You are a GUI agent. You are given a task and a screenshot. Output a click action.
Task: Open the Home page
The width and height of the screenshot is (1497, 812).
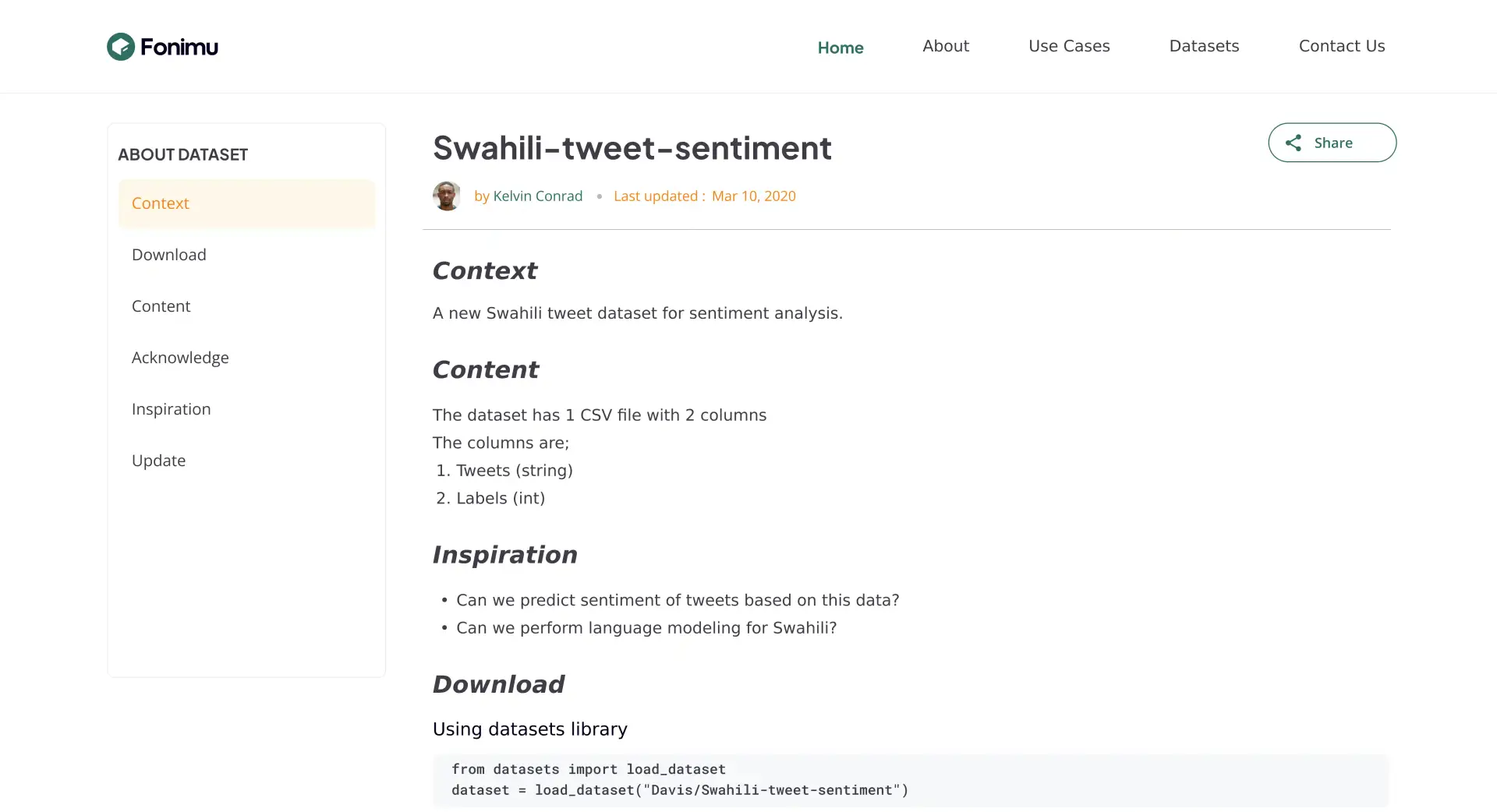coord(841,47)
